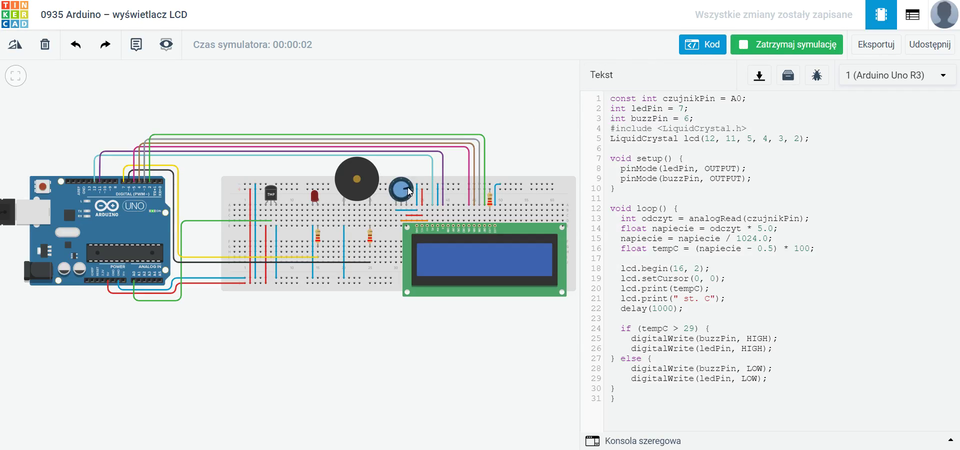Open the Arduino Uno R3 board dropdown
The height and width of the screenshot is (450, 960).
coord(894,75)
